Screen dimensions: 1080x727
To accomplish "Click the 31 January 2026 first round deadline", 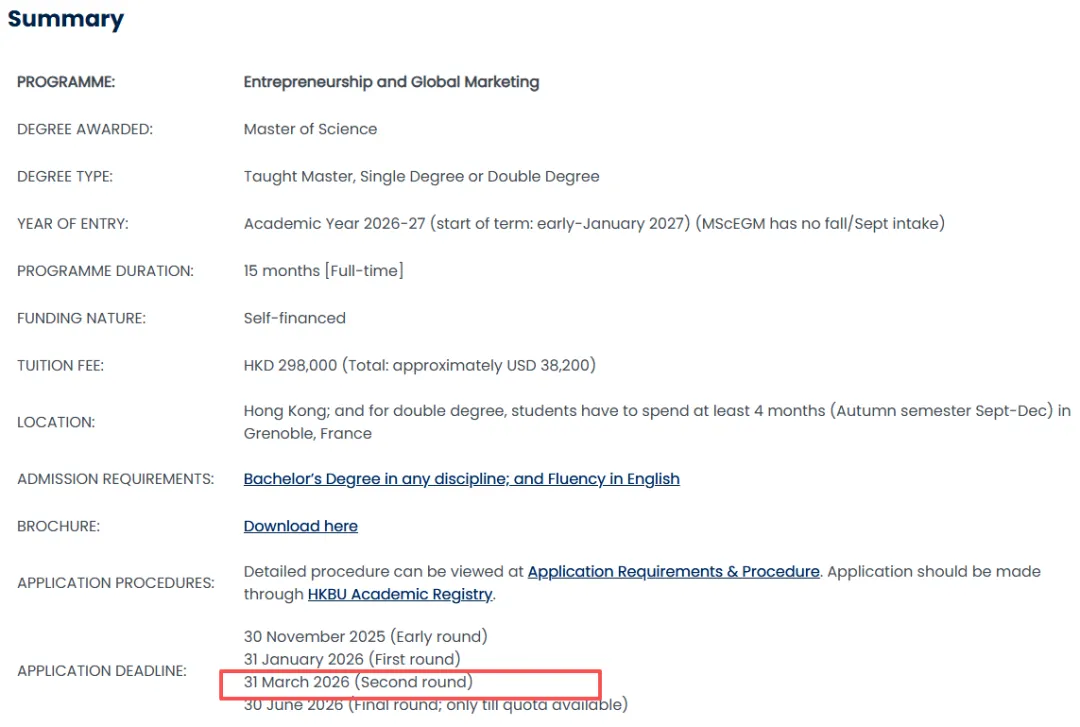I will (352, 659).
